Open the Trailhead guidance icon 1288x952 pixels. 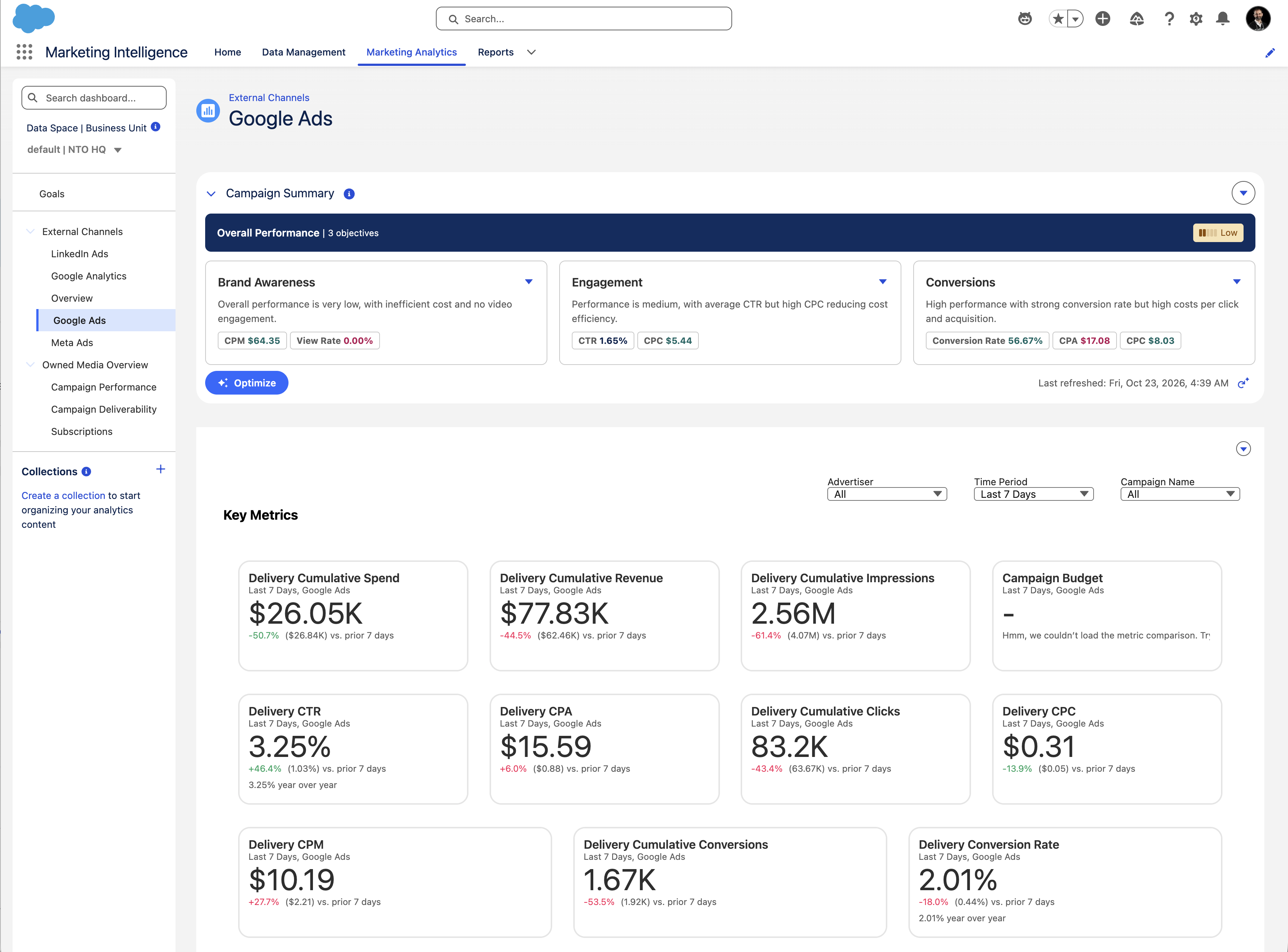(x=1137, y=19)
